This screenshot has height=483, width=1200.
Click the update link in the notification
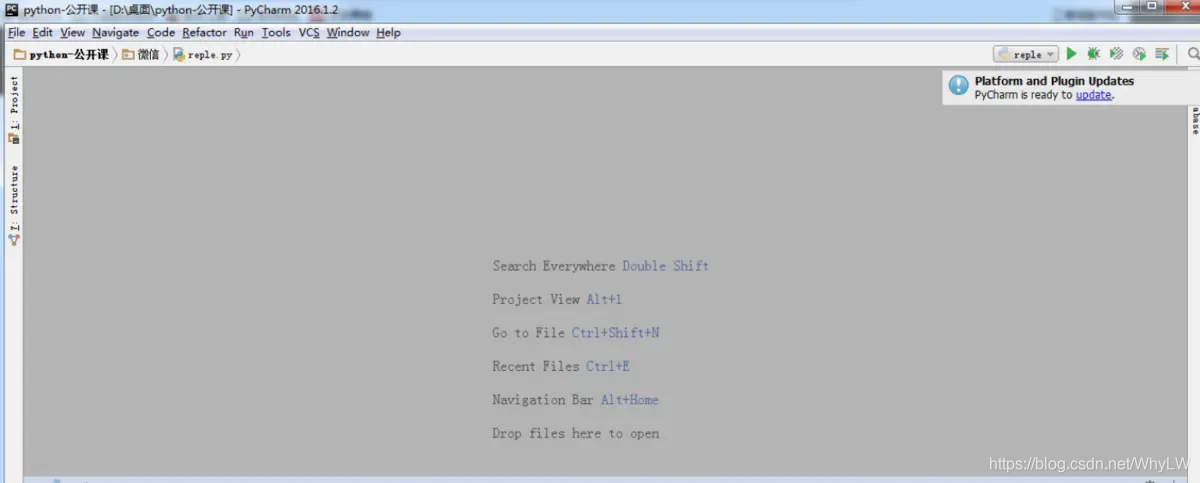coord(1093,95)
